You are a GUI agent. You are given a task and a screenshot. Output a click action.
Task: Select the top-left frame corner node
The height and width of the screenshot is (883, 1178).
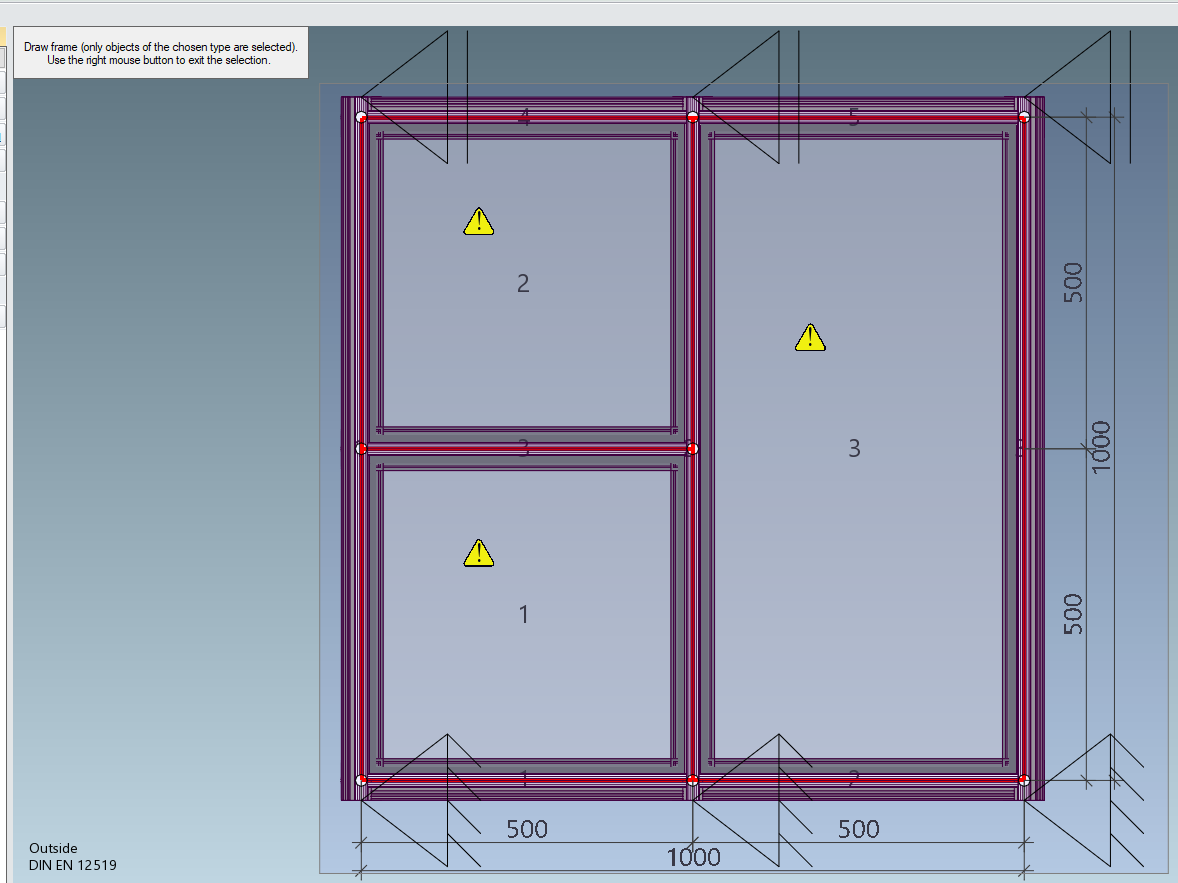tap(362, 117)
